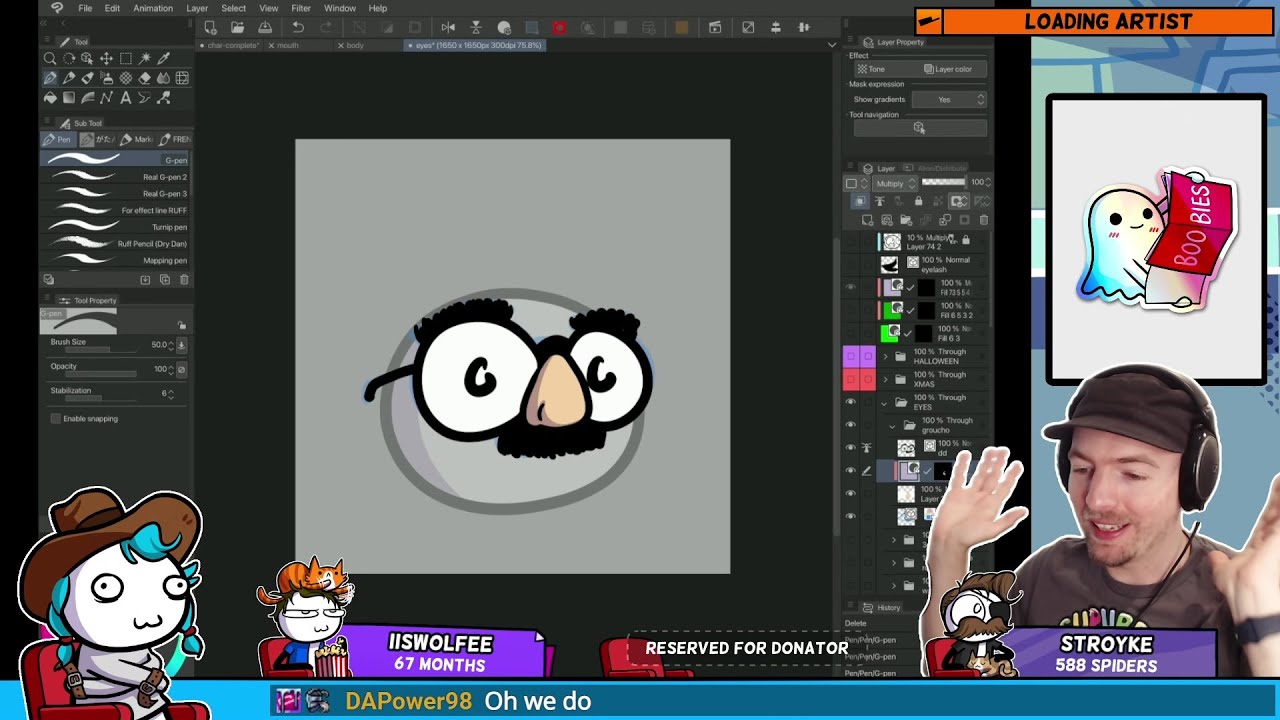This screenshot has height=720, width=1280.
Task: Click Delete layer trash icon
Action: [x=984, y=220]
